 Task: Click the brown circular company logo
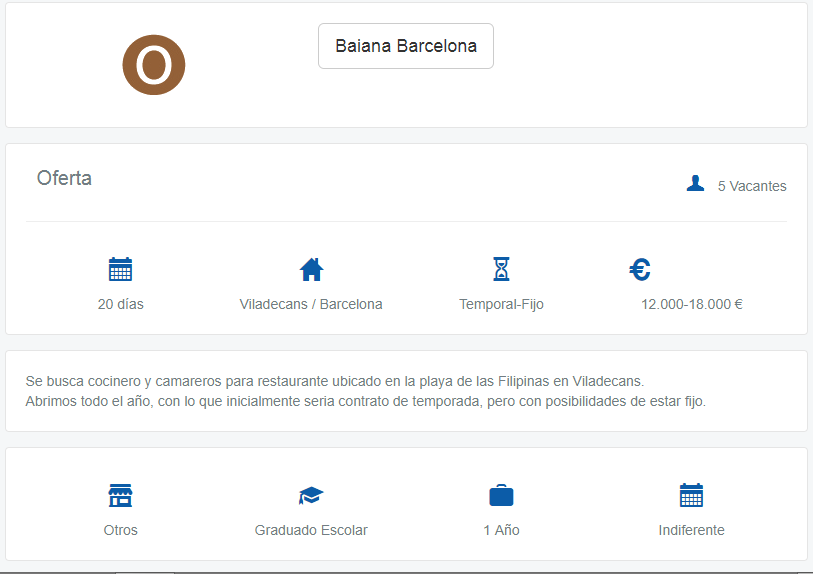(x=154, y=65)
